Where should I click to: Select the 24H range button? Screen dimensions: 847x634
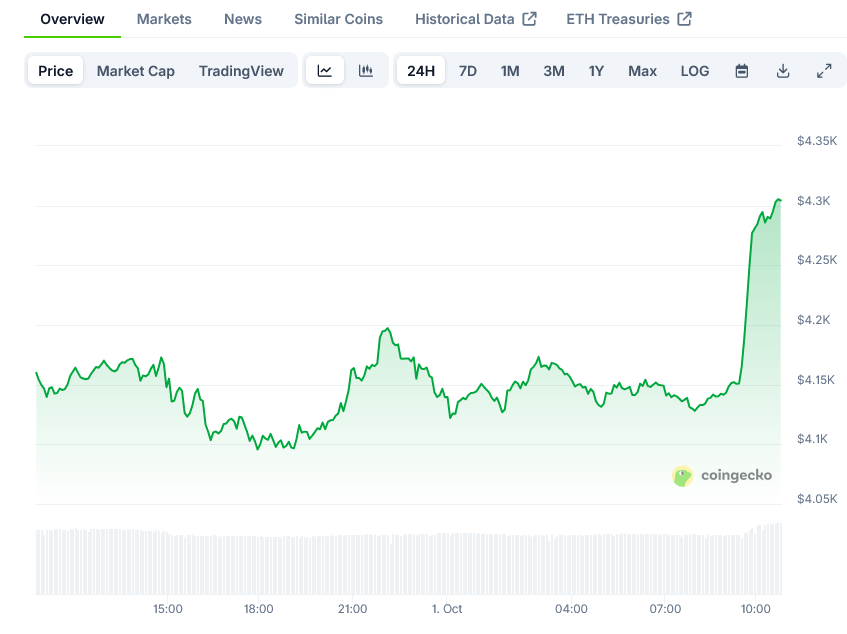pyautogui.click(x=420, y=70)
